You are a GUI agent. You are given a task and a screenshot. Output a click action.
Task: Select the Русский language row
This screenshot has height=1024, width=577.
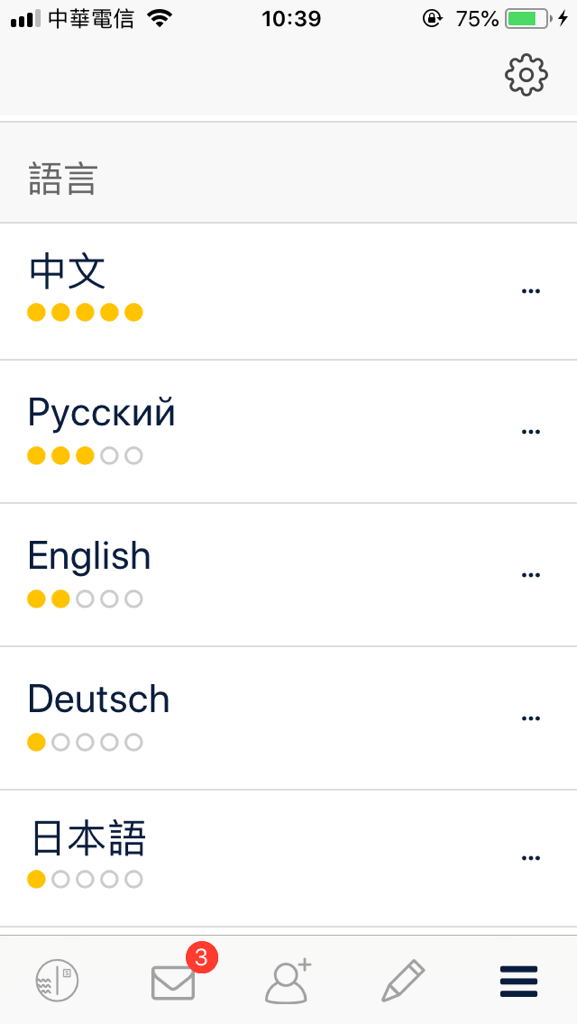pos(288,432)
